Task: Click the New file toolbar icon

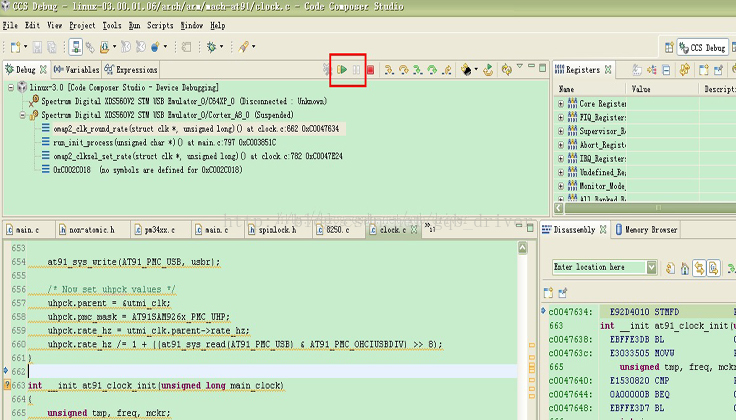Action: 16,47
